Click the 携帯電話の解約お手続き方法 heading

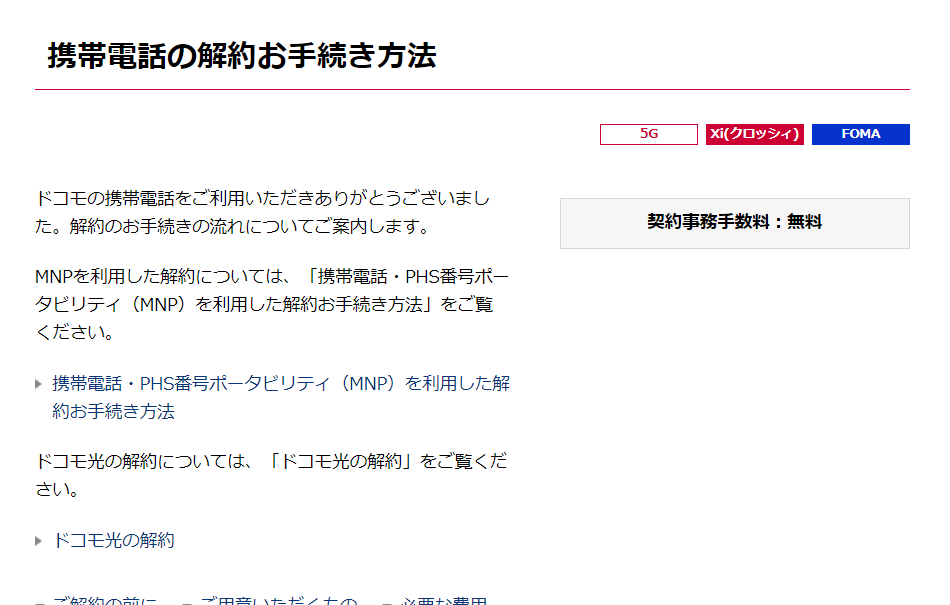point(242,56)
